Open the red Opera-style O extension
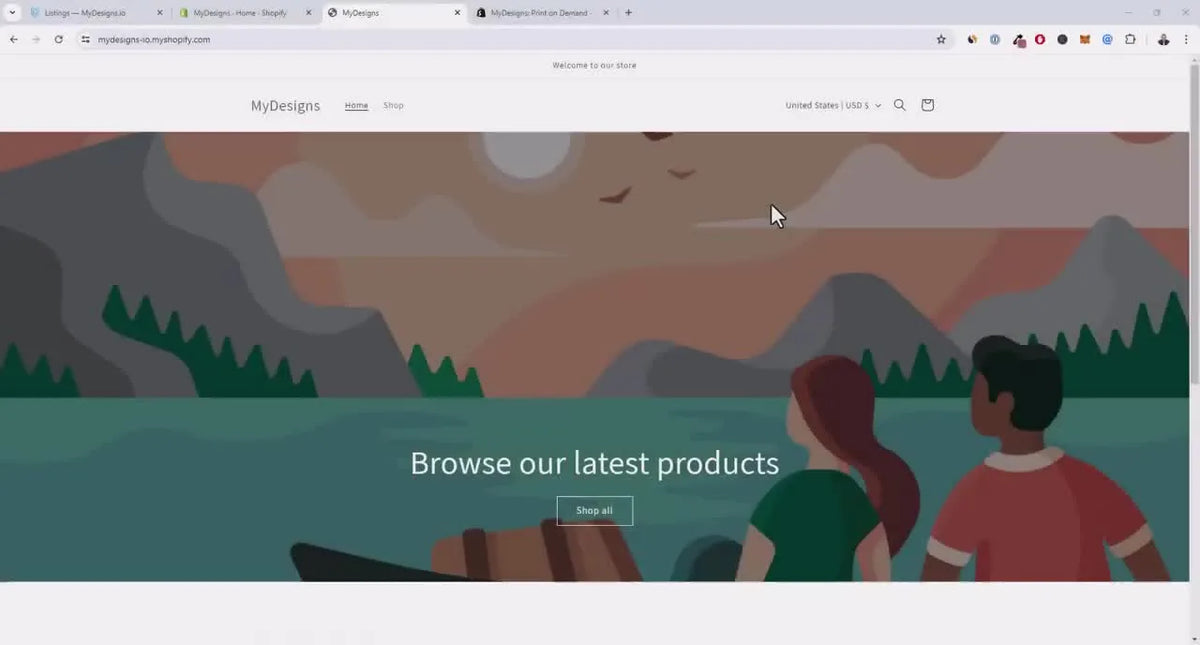The height and width of the screenshot is (645, 1200). tap(1040, 39)
